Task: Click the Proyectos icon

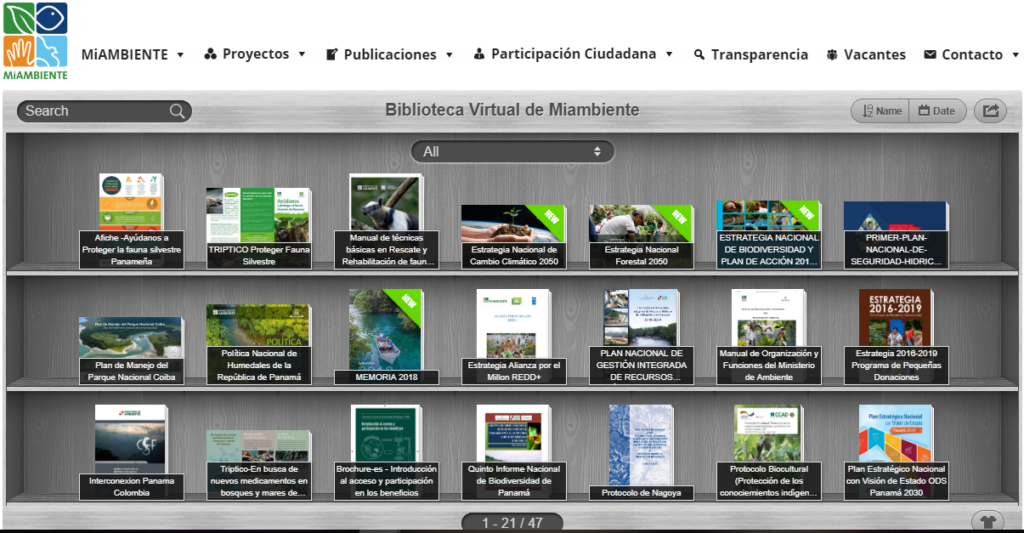Action: click(x=210, y=54)
